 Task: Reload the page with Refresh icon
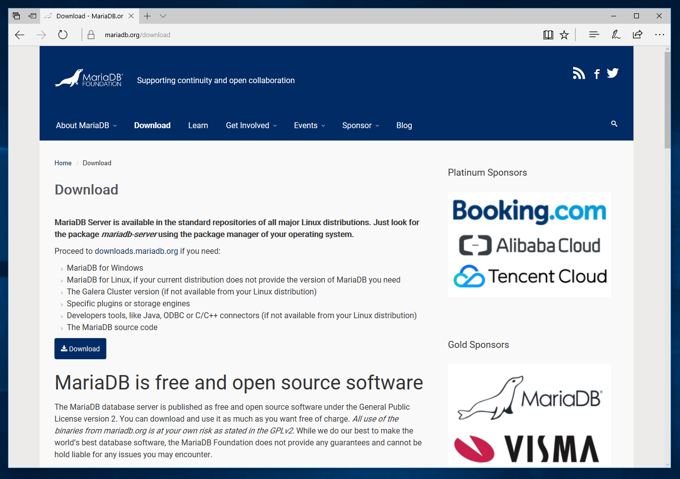[63, 35]
